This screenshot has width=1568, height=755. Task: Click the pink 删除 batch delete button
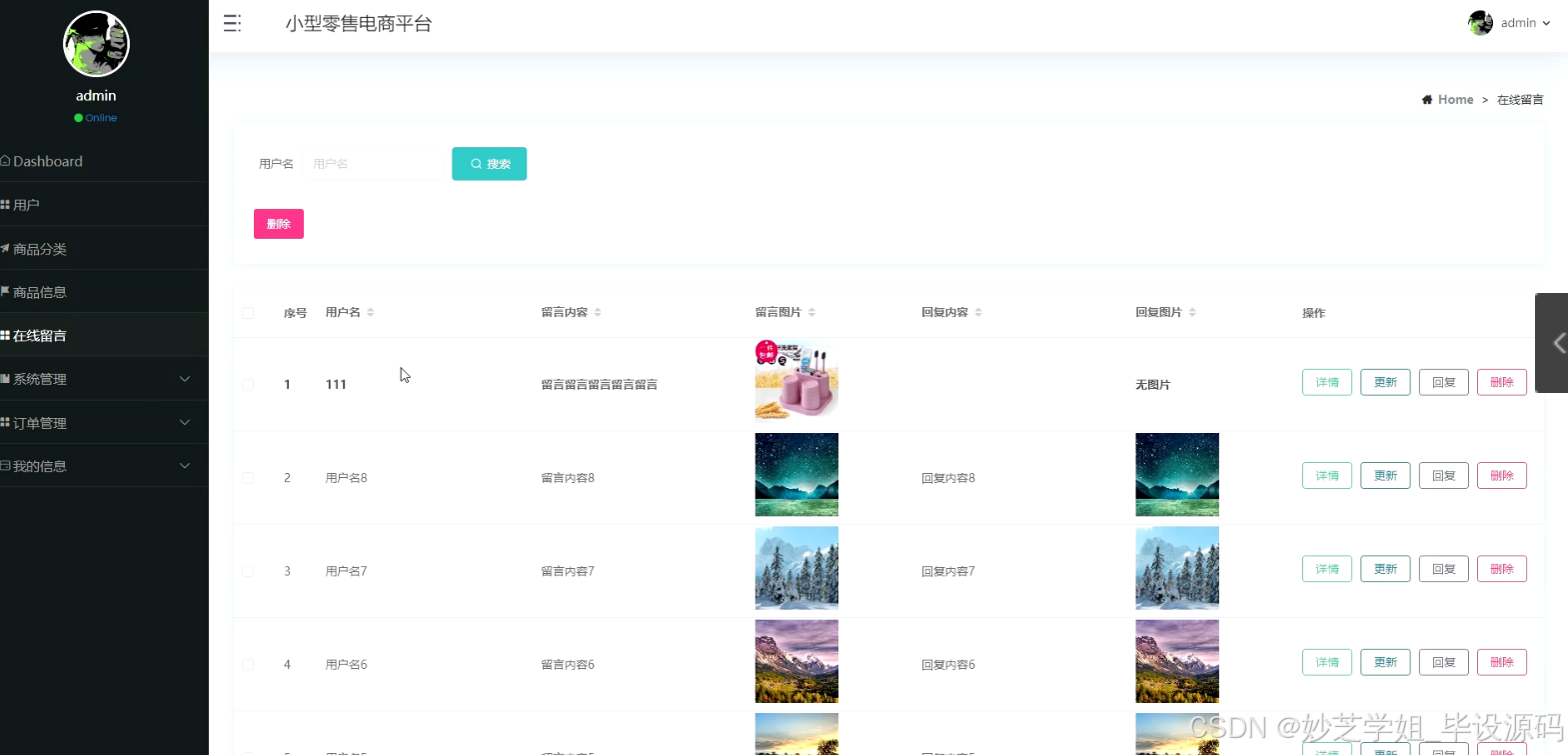point(279,224)
